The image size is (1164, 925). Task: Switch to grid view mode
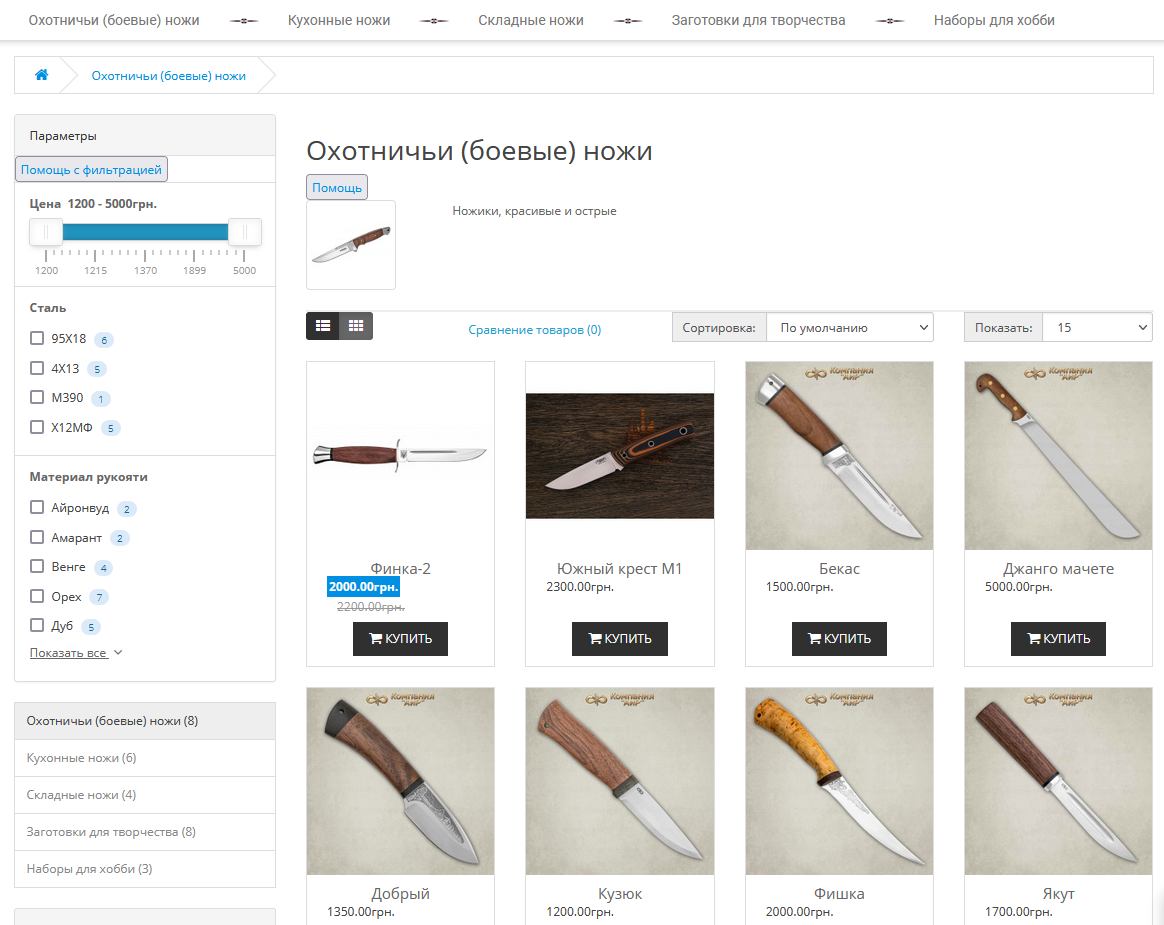(x=355, y=325)
